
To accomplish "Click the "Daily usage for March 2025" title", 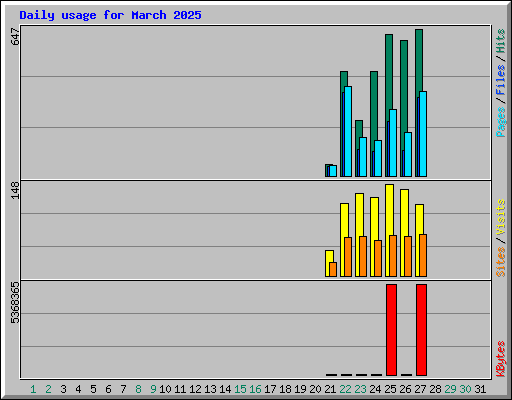I will 110,15.
